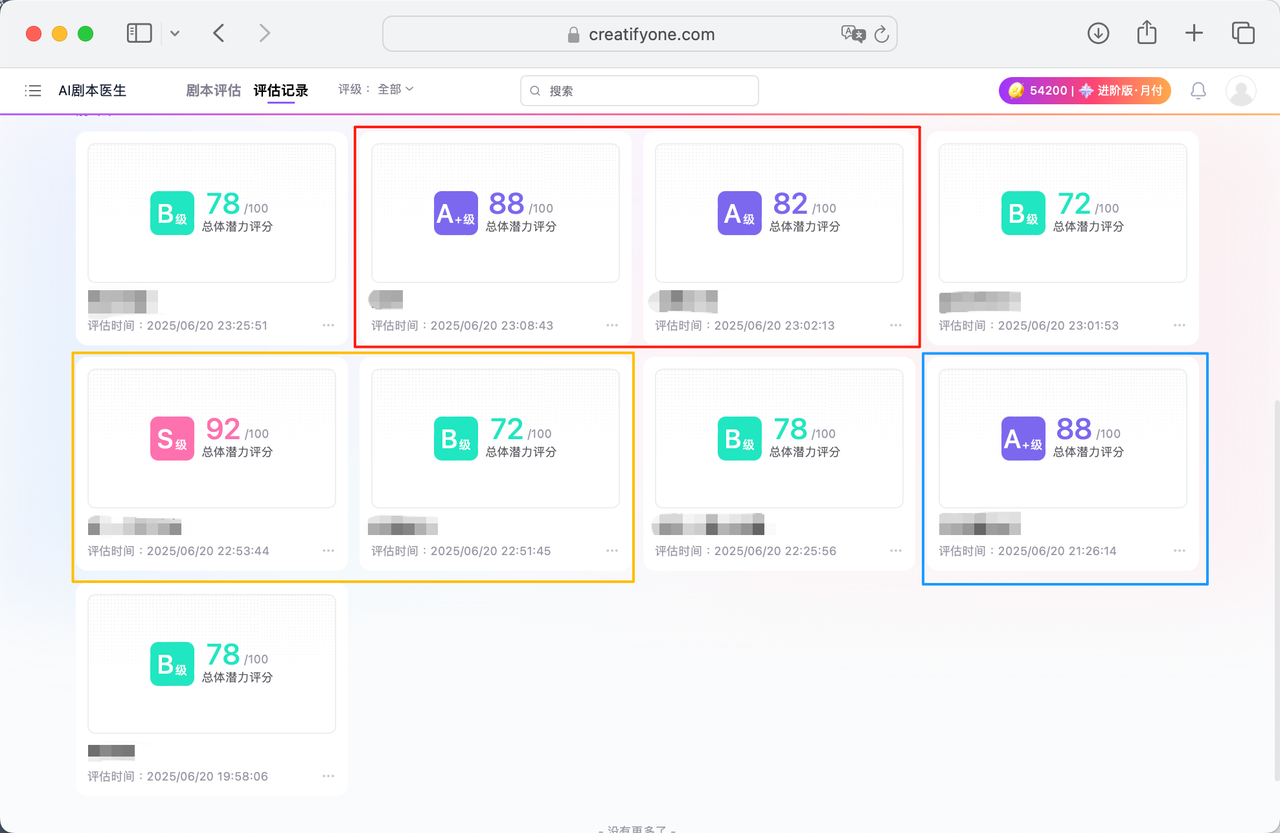Click the 54200 进阶版·月付 credits button
The width and height of the screenshot is (1280, 833).
(1084, 91)
